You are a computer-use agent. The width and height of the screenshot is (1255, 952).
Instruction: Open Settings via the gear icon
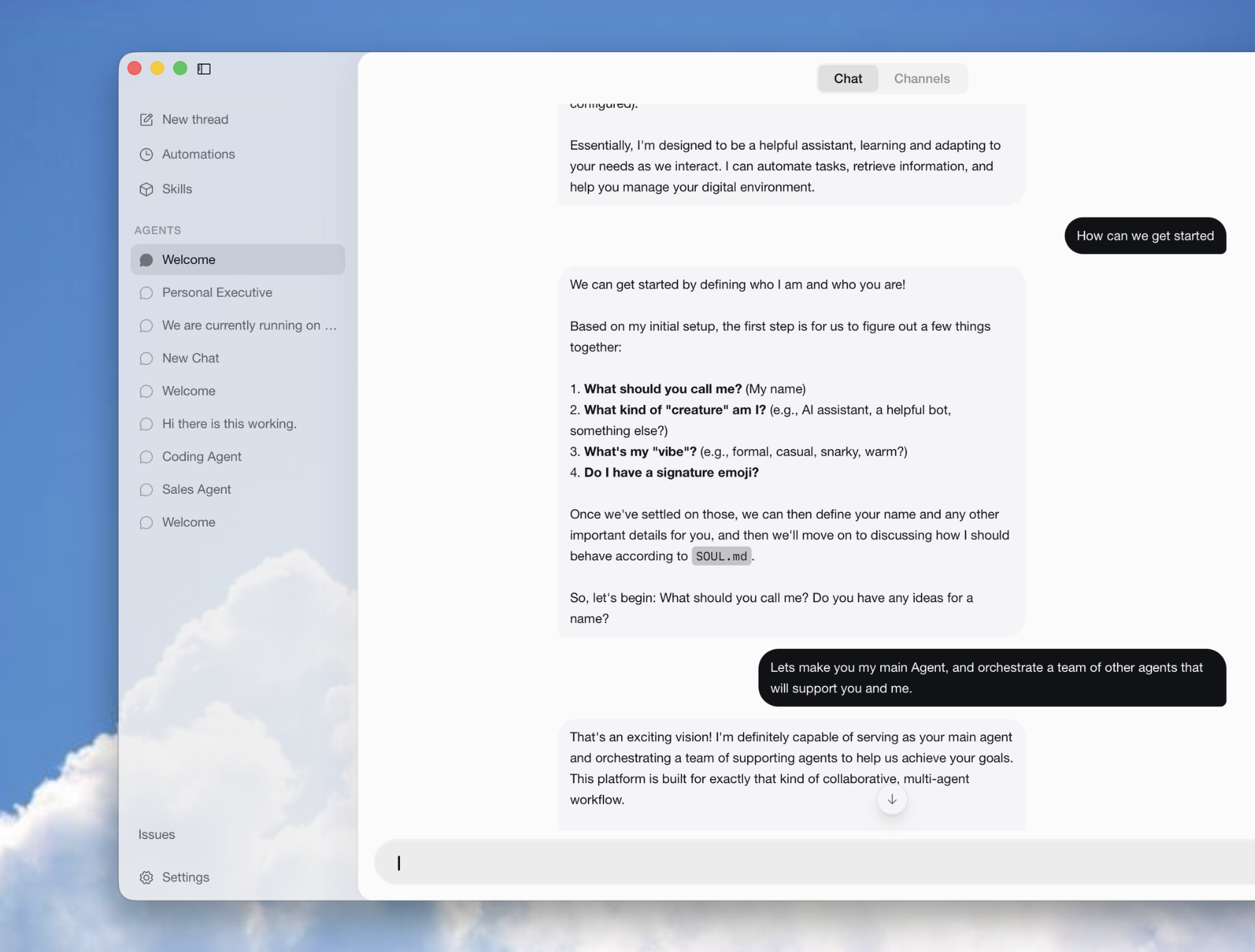point(146,877)
